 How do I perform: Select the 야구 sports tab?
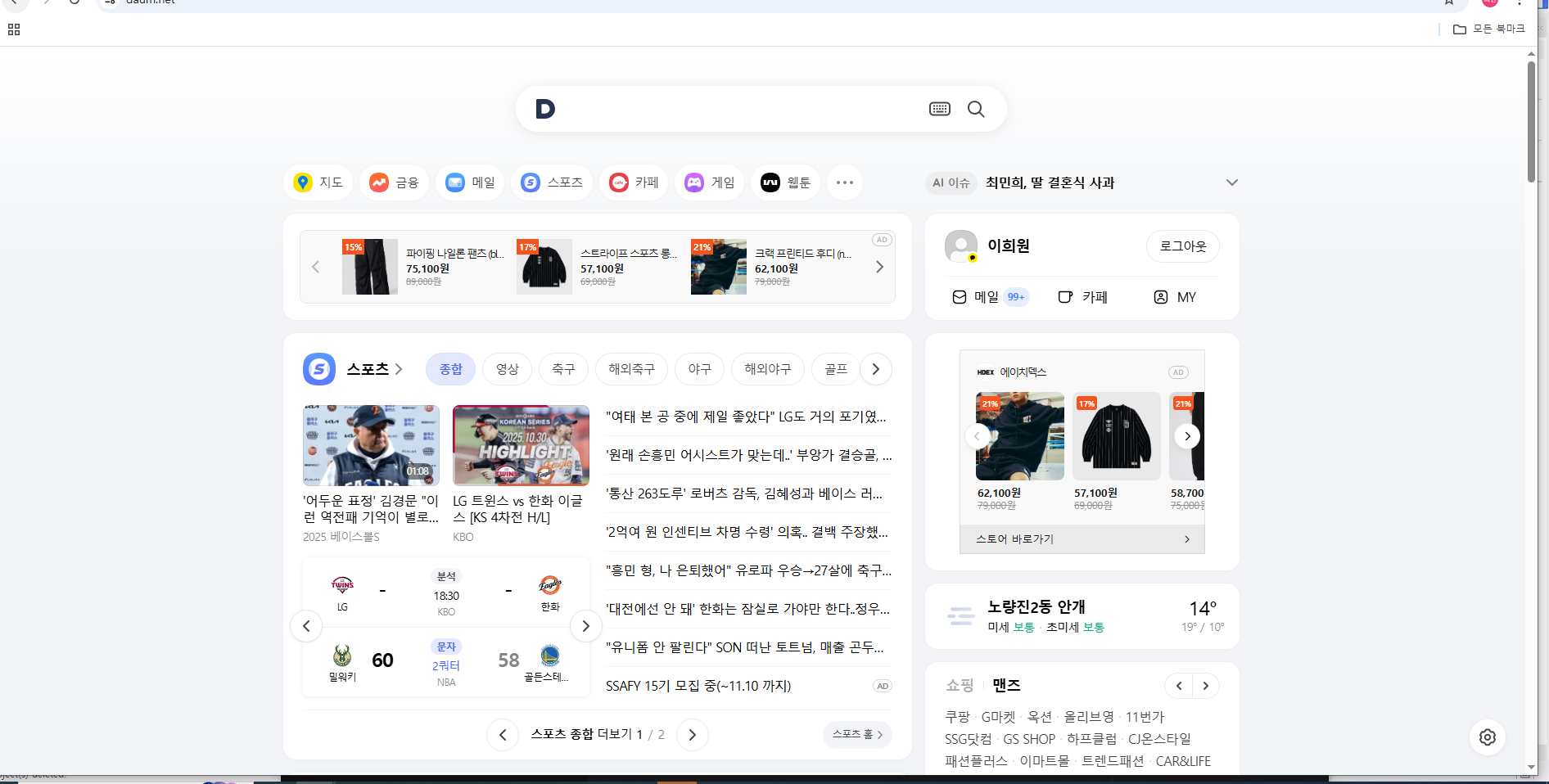click(699, 369)
